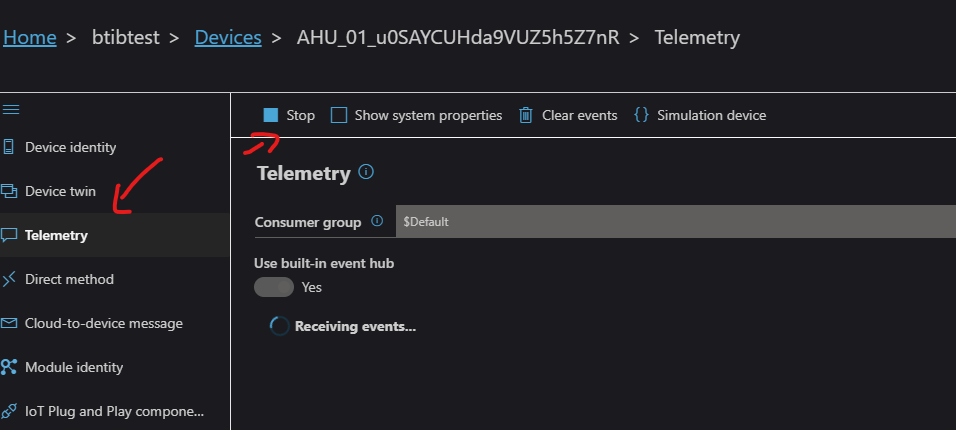
Task: Click the Direct method sidebar icon
Action: pos(9,279)
